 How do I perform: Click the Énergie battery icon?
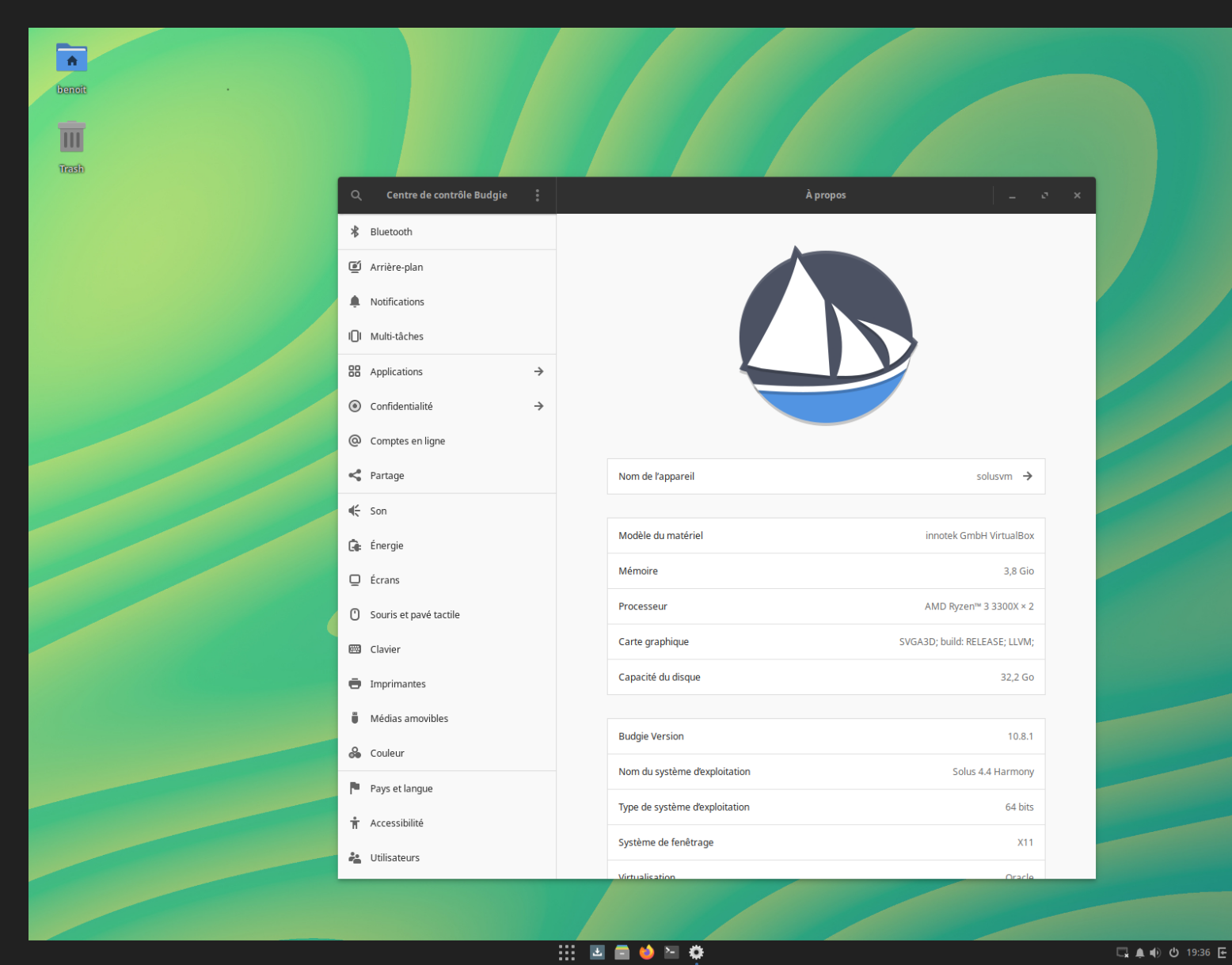tap(355, 545)
